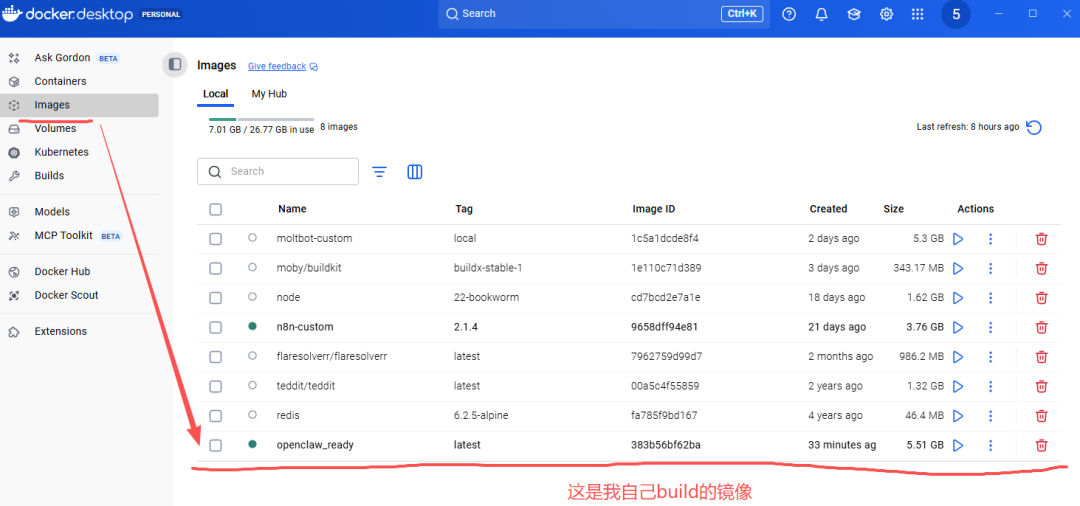Check the redis row checkbox
This screenshot has height=506, width=1080.
click(216, 416)
